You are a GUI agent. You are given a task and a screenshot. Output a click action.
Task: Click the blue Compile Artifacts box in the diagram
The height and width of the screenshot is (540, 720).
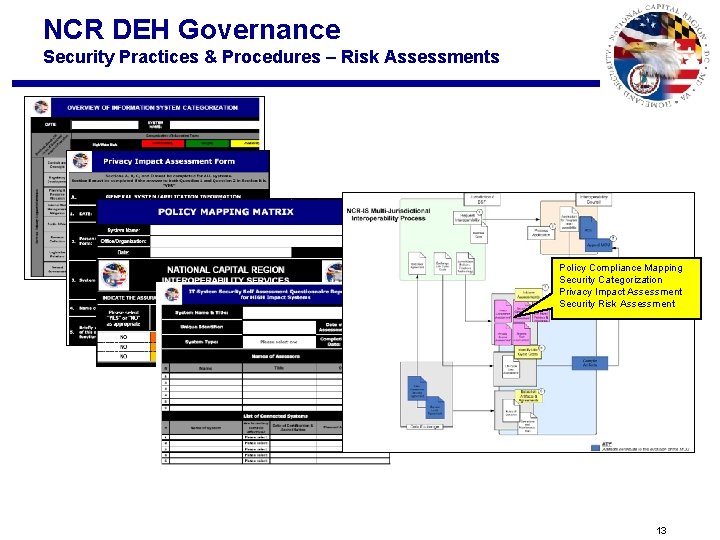pyautogui.click(x=590, y=363)
